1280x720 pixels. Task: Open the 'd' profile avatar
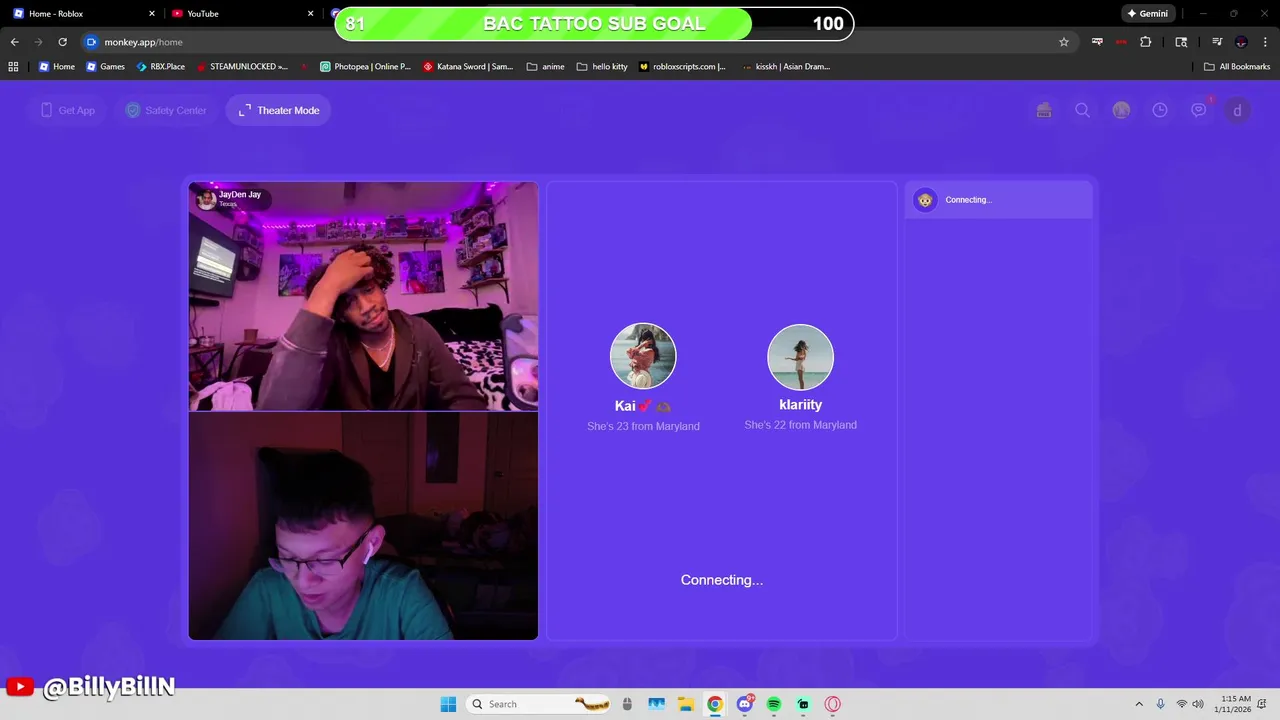click(1237, 110)
